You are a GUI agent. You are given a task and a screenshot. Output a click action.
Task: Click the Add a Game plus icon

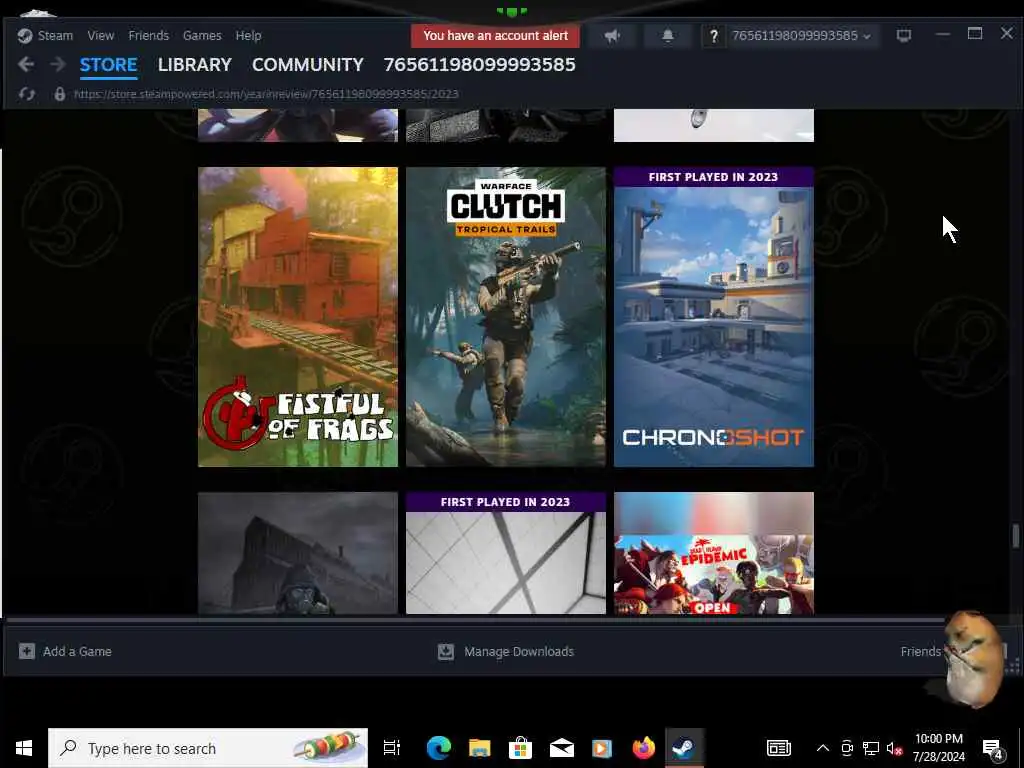[27, 651]
